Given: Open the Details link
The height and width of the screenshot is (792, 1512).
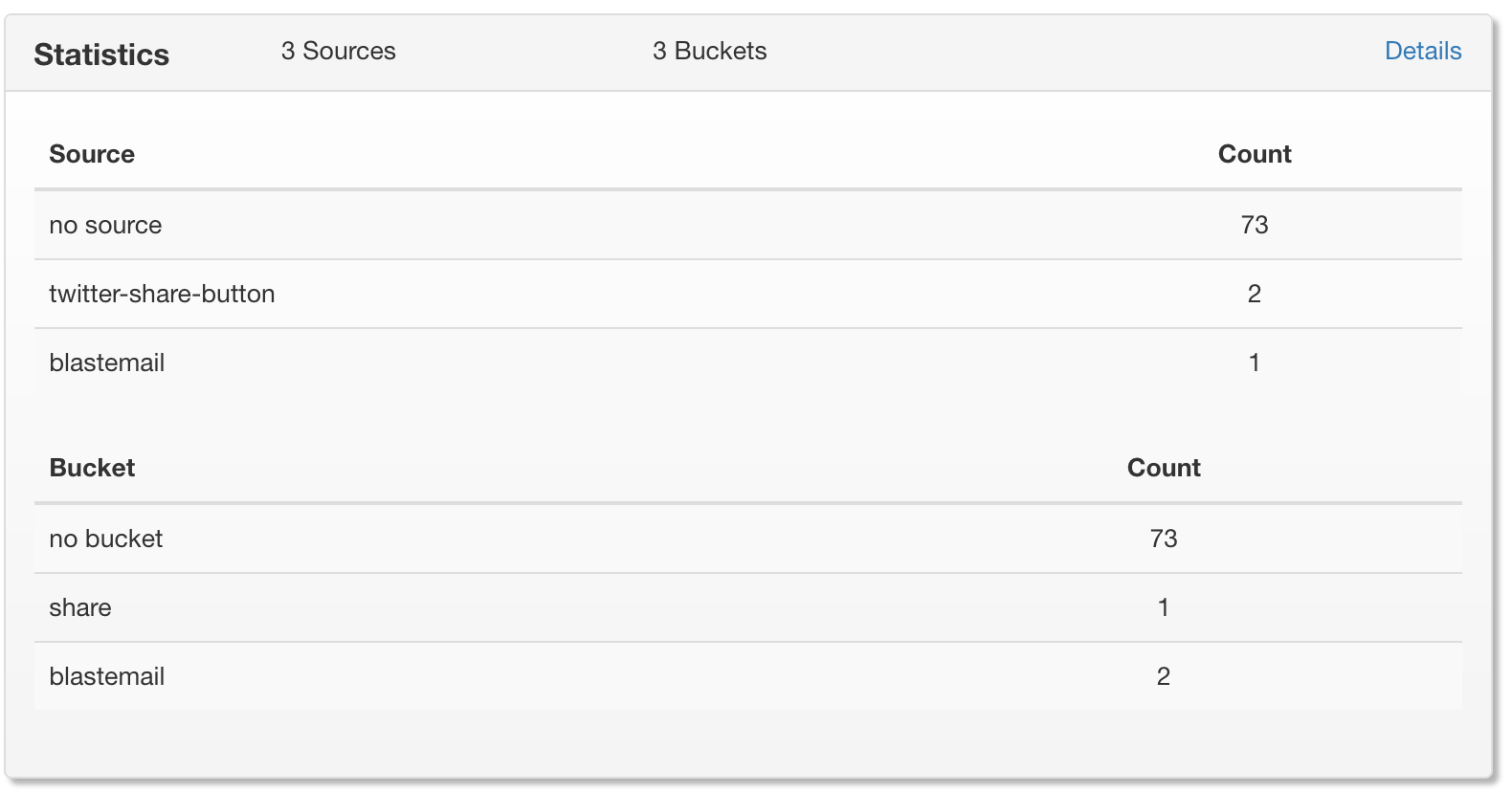Looking at the screenshot, I should [1423, 51].
